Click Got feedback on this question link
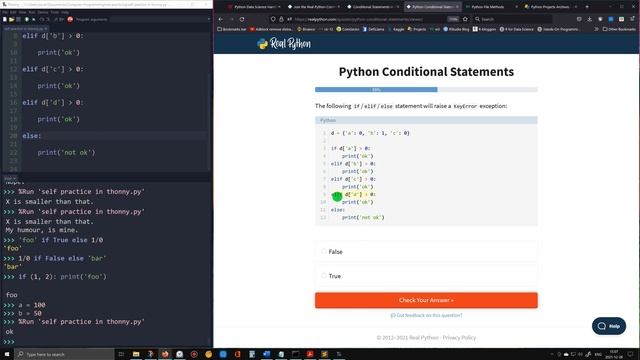This screenshot has height=360, width=640. (x=426, y=315)
